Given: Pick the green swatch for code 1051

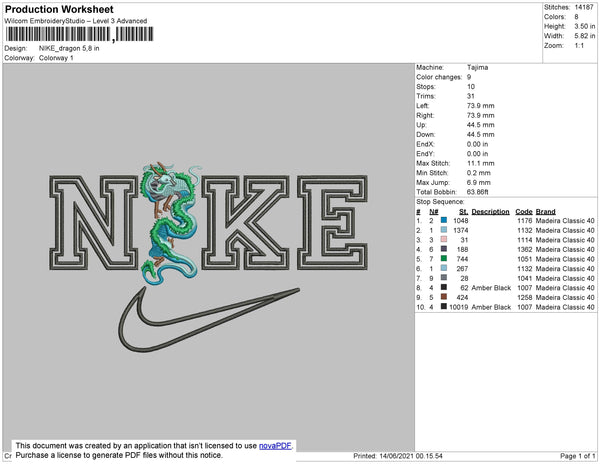Looking at the screenshot, I should [x=444, y=259].
